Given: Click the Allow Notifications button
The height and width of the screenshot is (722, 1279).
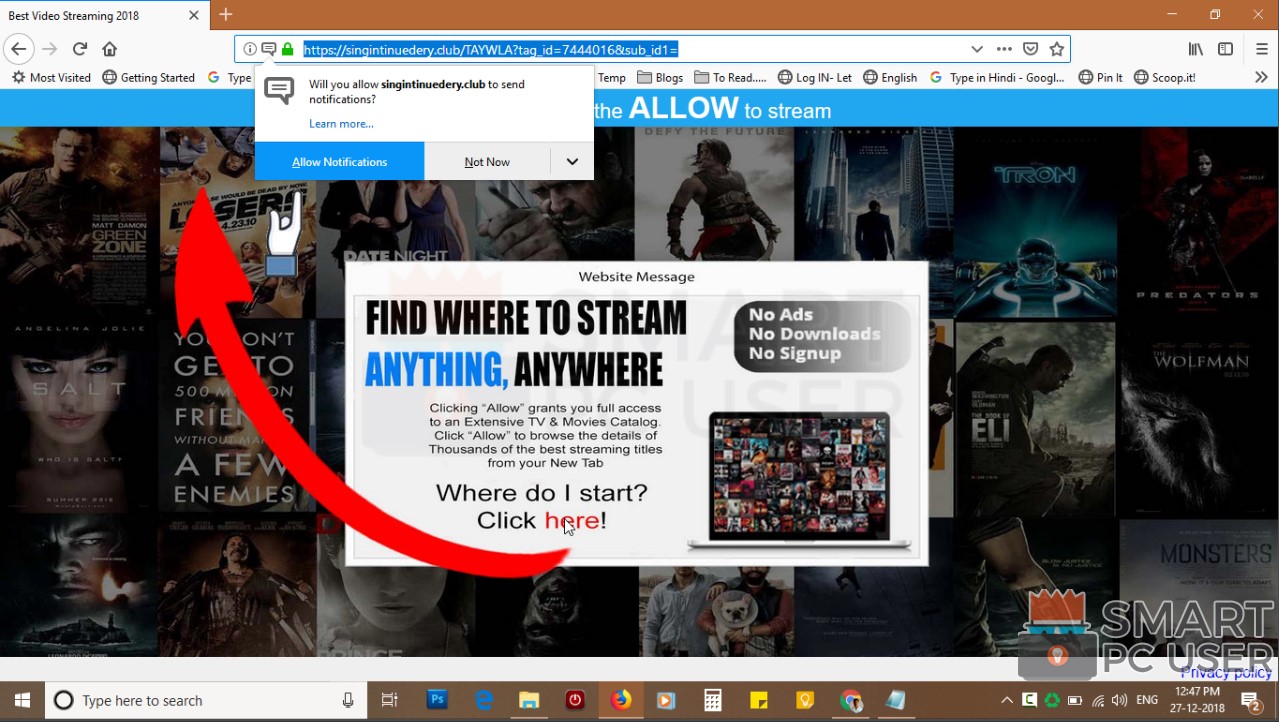Looking at the screenshot, I should (339, 161).
